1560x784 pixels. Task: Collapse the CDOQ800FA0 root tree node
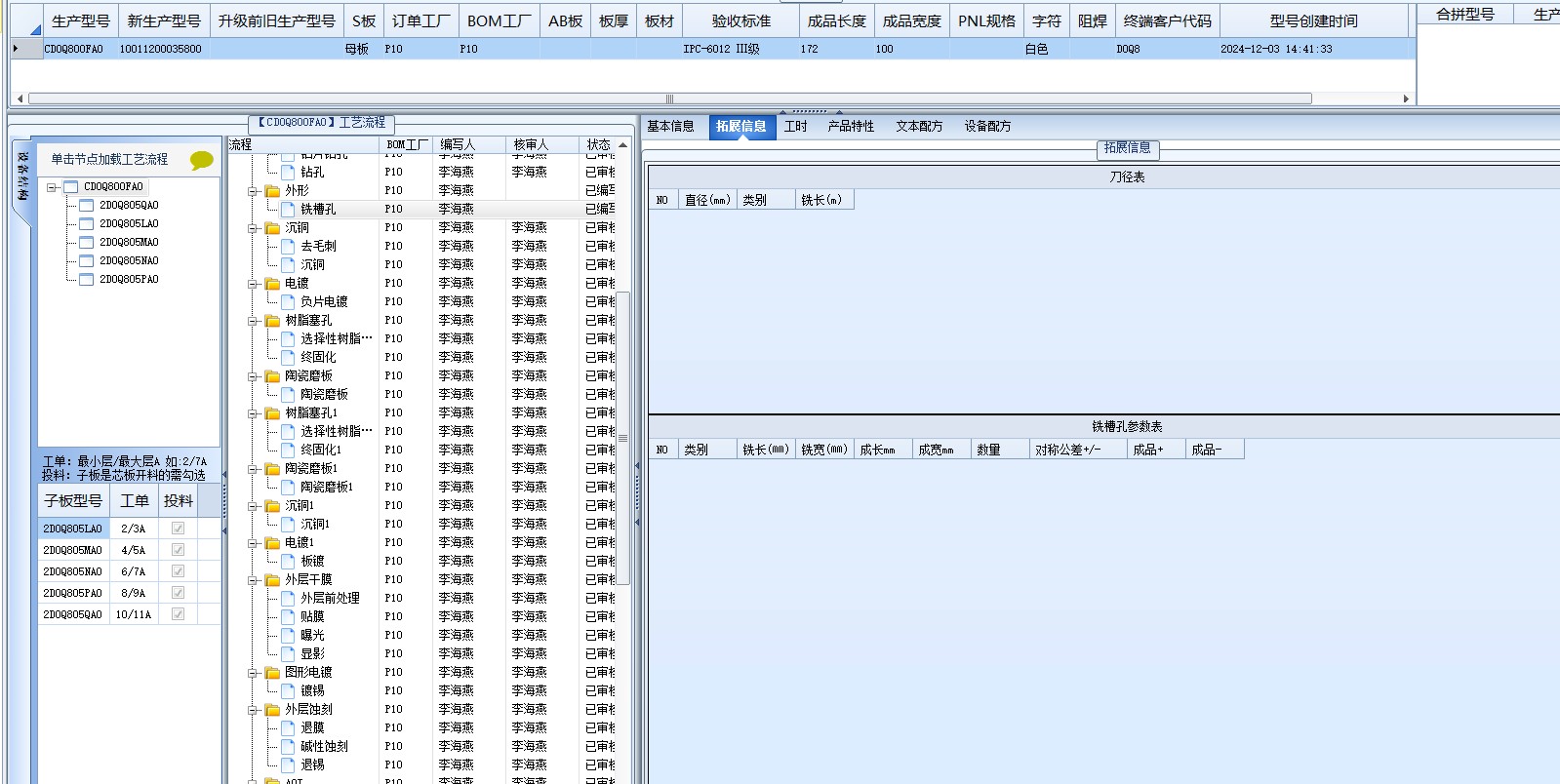tap(52, 186)
